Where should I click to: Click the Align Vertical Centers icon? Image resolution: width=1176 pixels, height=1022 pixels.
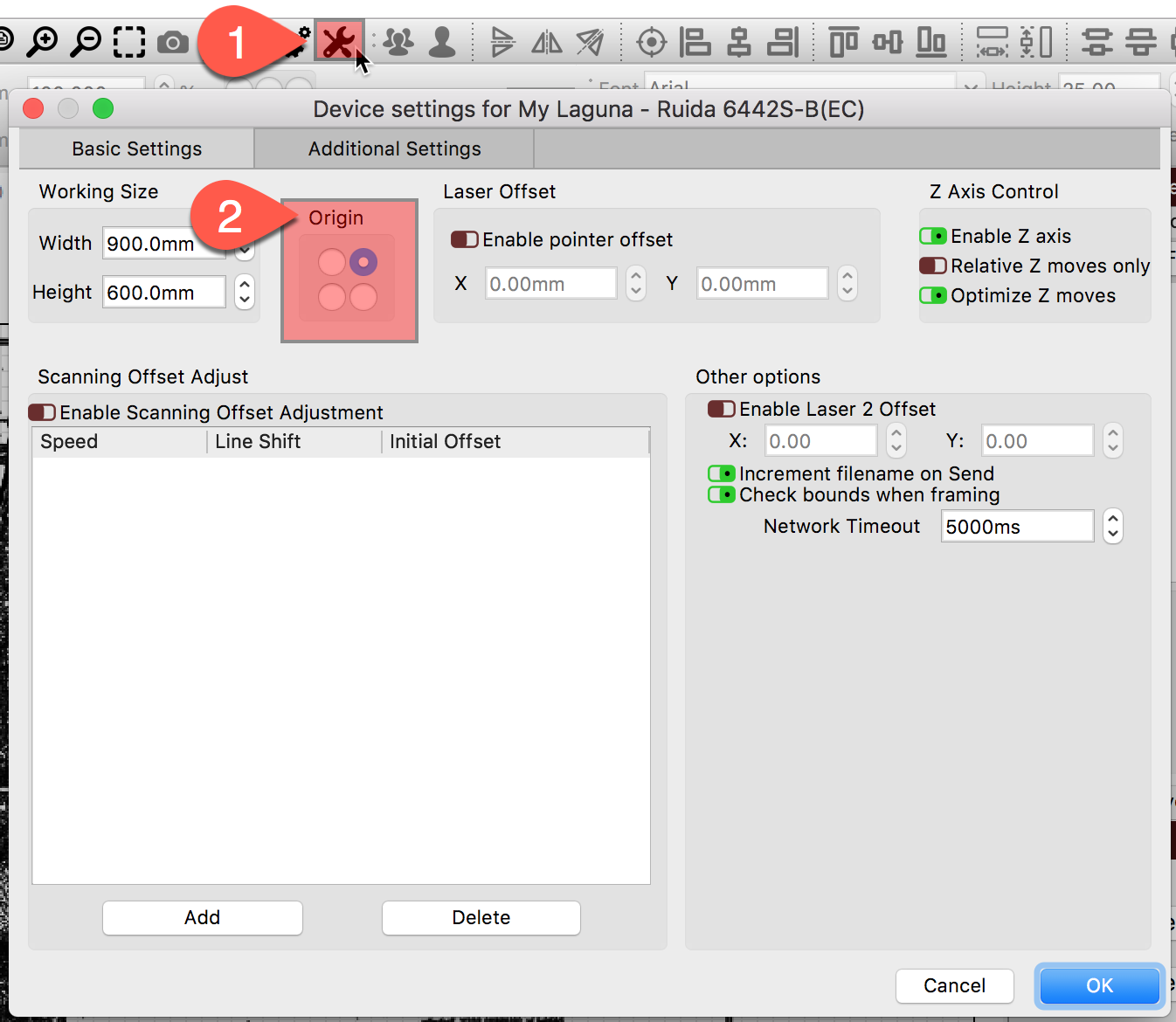pos(888,41)
